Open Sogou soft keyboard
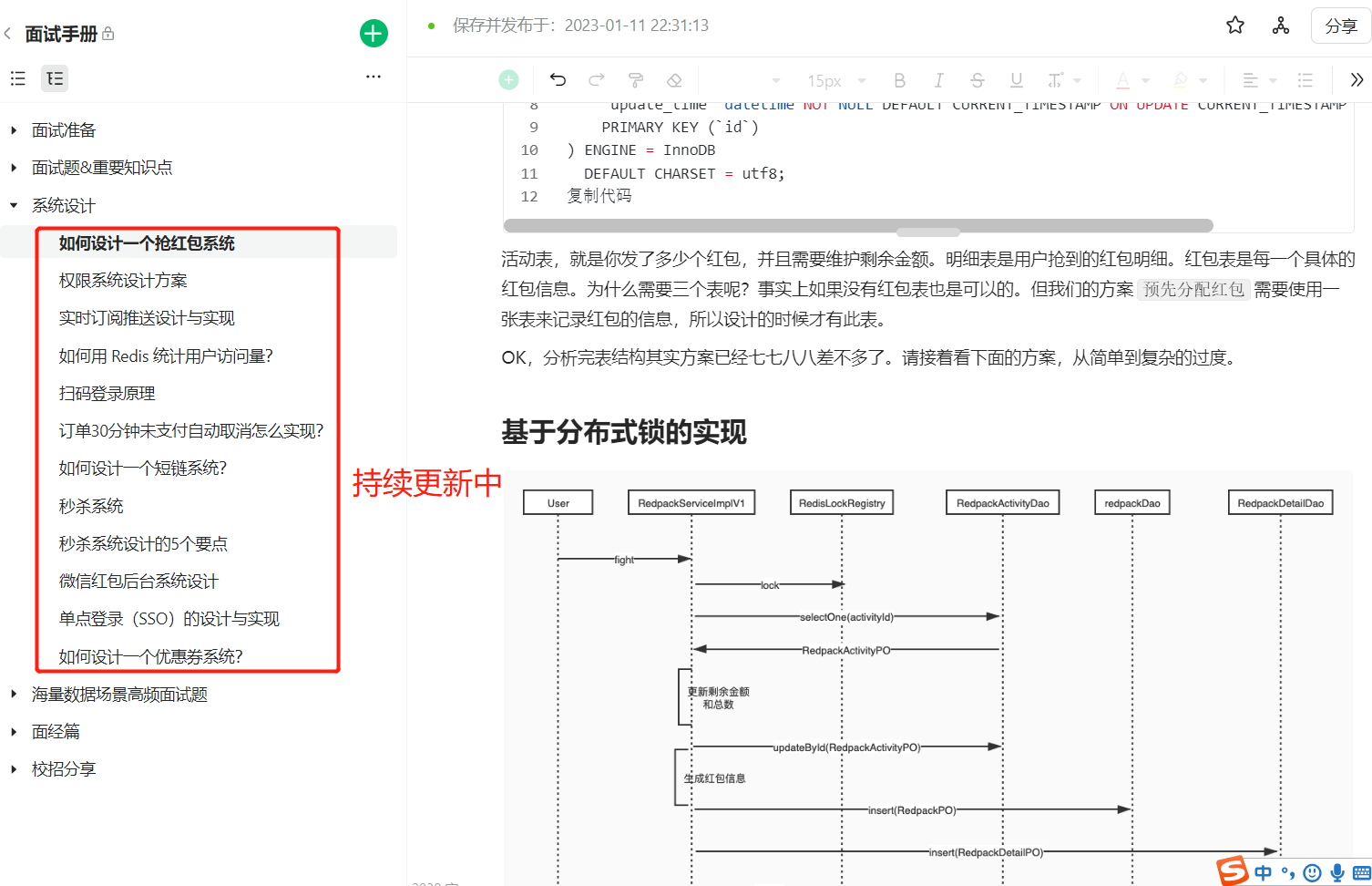The image size is (1372, 886). [1362, 873]
